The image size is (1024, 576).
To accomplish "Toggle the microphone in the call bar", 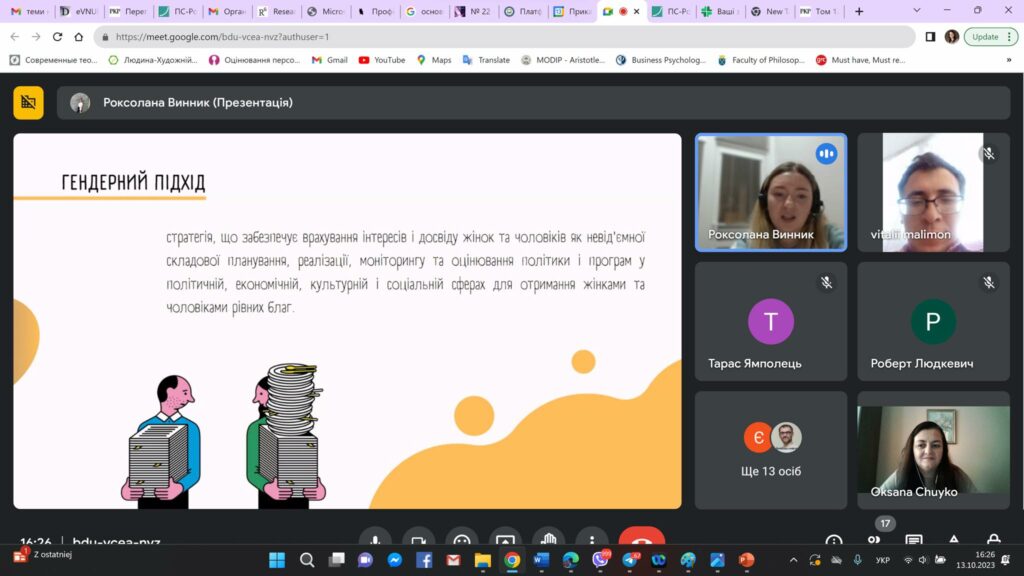I will (375, 540).
